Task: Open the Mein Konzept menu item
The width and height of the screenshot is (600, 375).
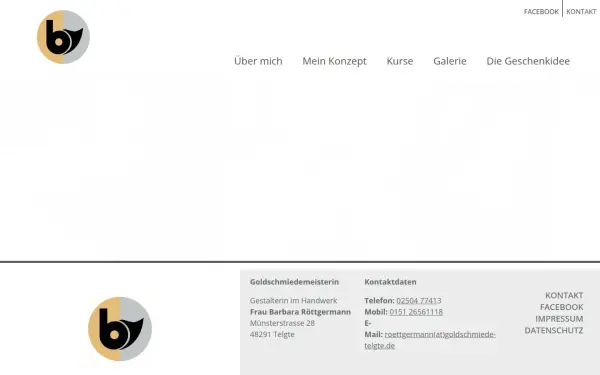Action: 334,61
